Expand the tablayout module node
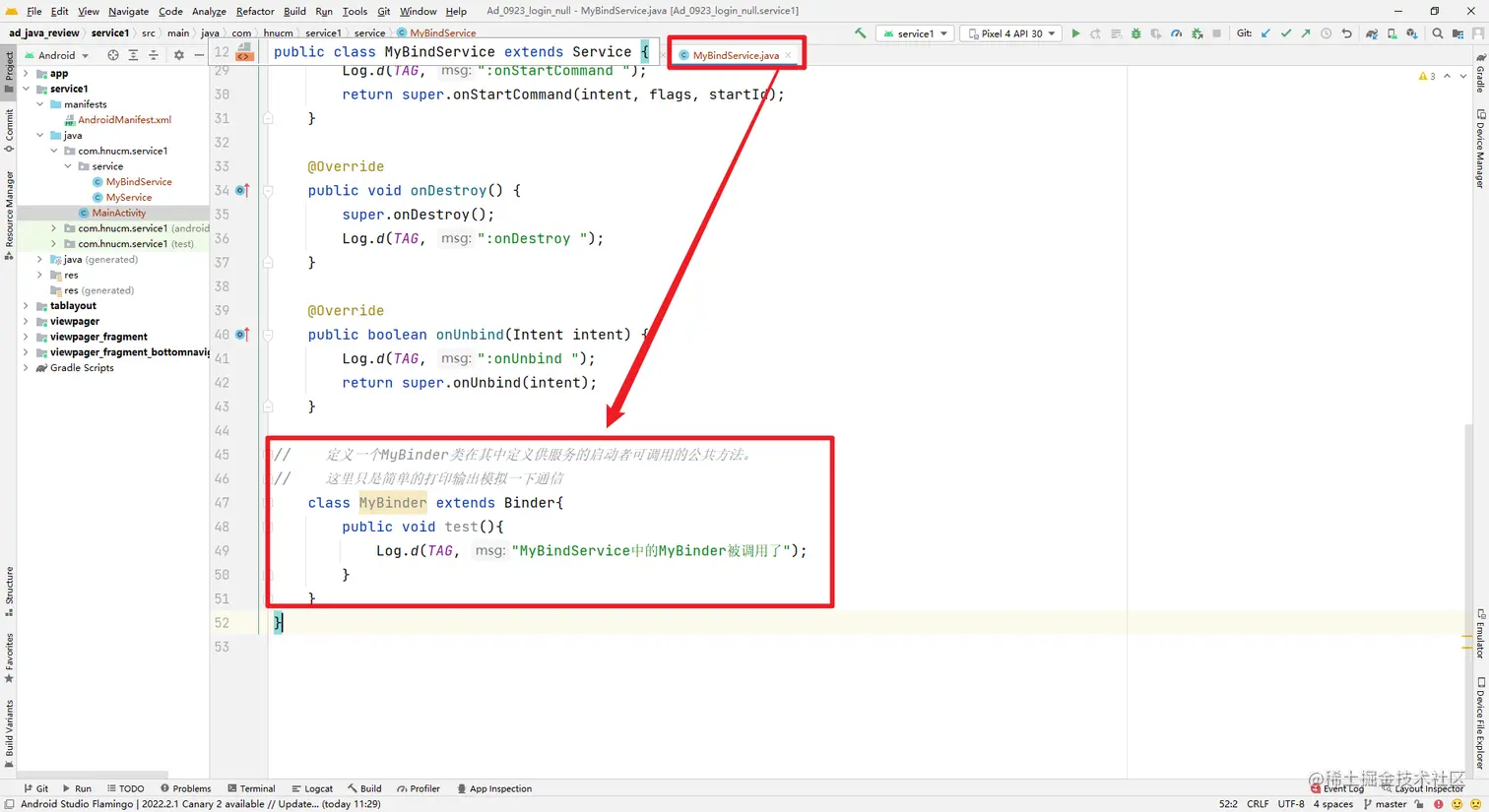 click(x=26, y=306)
